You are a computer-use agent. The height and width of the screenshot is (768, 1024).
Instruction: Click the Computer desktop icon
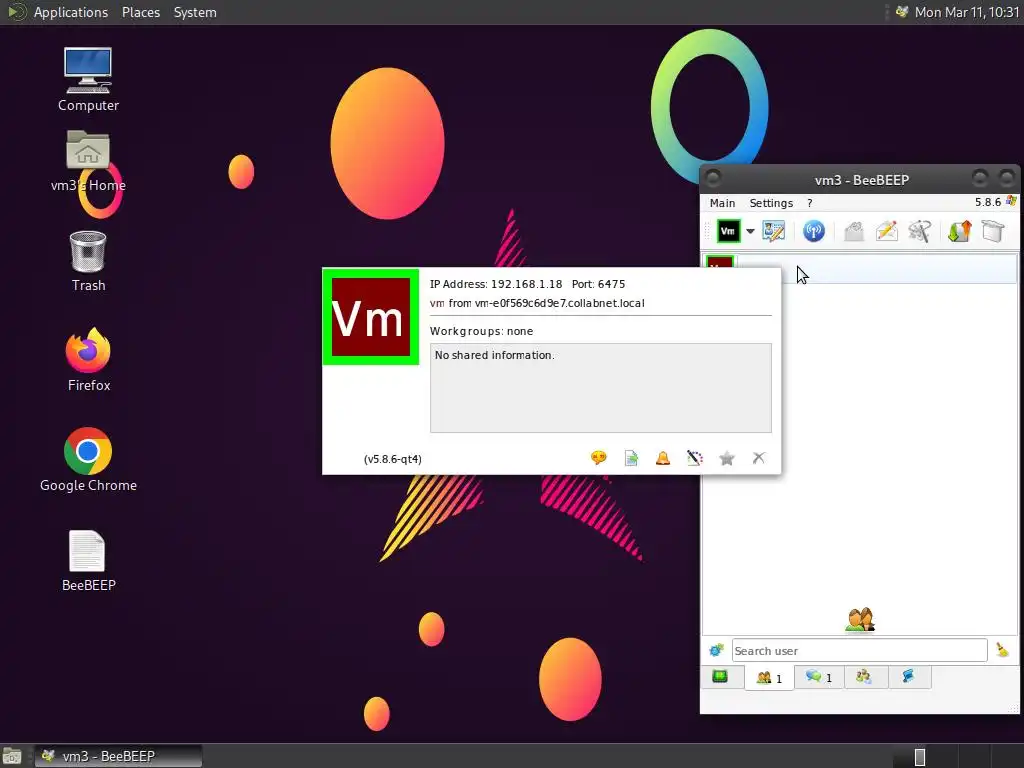point(88,80)
